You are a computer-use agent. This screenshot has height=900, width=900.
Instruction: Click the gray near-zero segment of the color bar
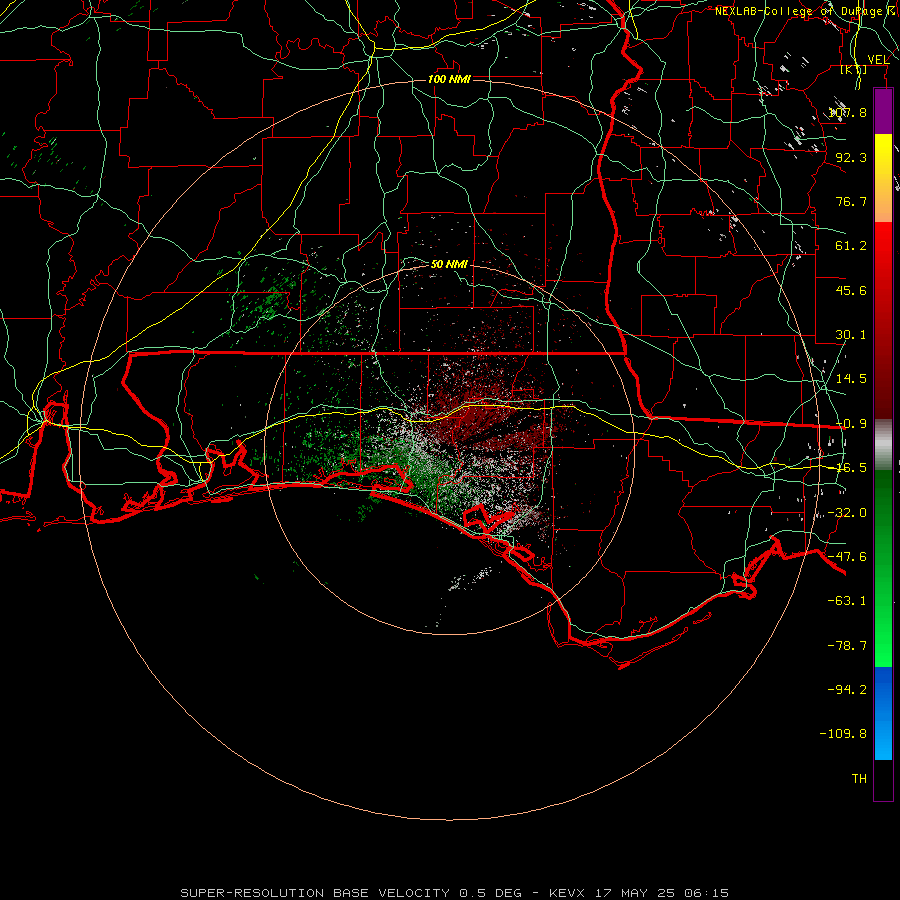tap(883, 445)
